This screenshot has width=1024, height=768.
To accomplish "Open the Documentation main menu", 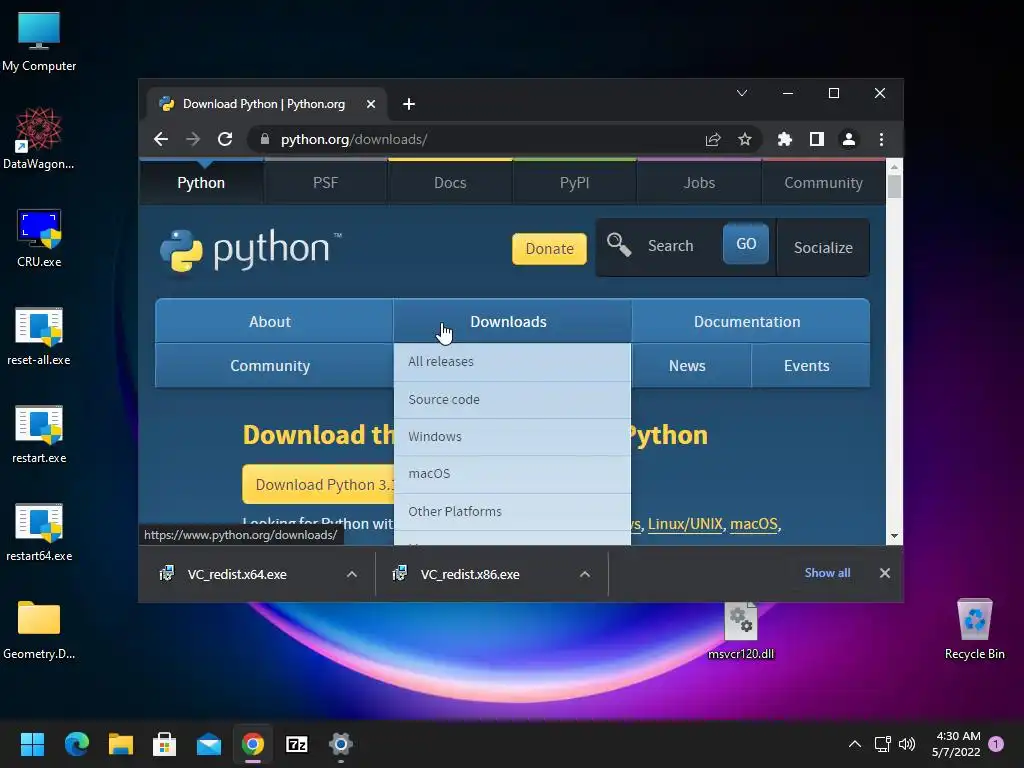I will pyautogui.click(x=750, y=321).
